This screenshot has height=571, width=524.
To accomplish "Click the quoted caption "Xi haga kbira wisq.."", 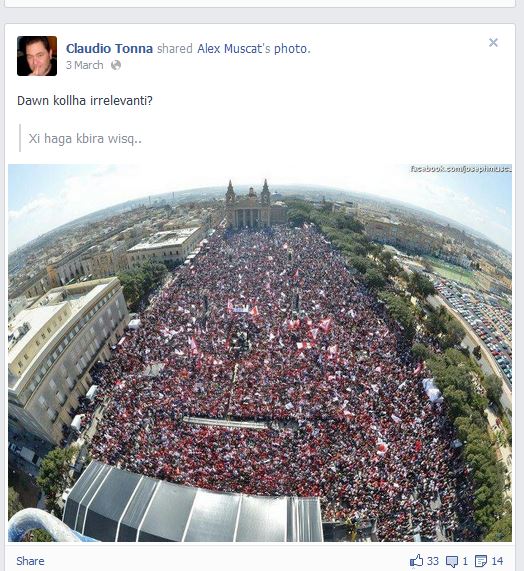I will 85,138.
